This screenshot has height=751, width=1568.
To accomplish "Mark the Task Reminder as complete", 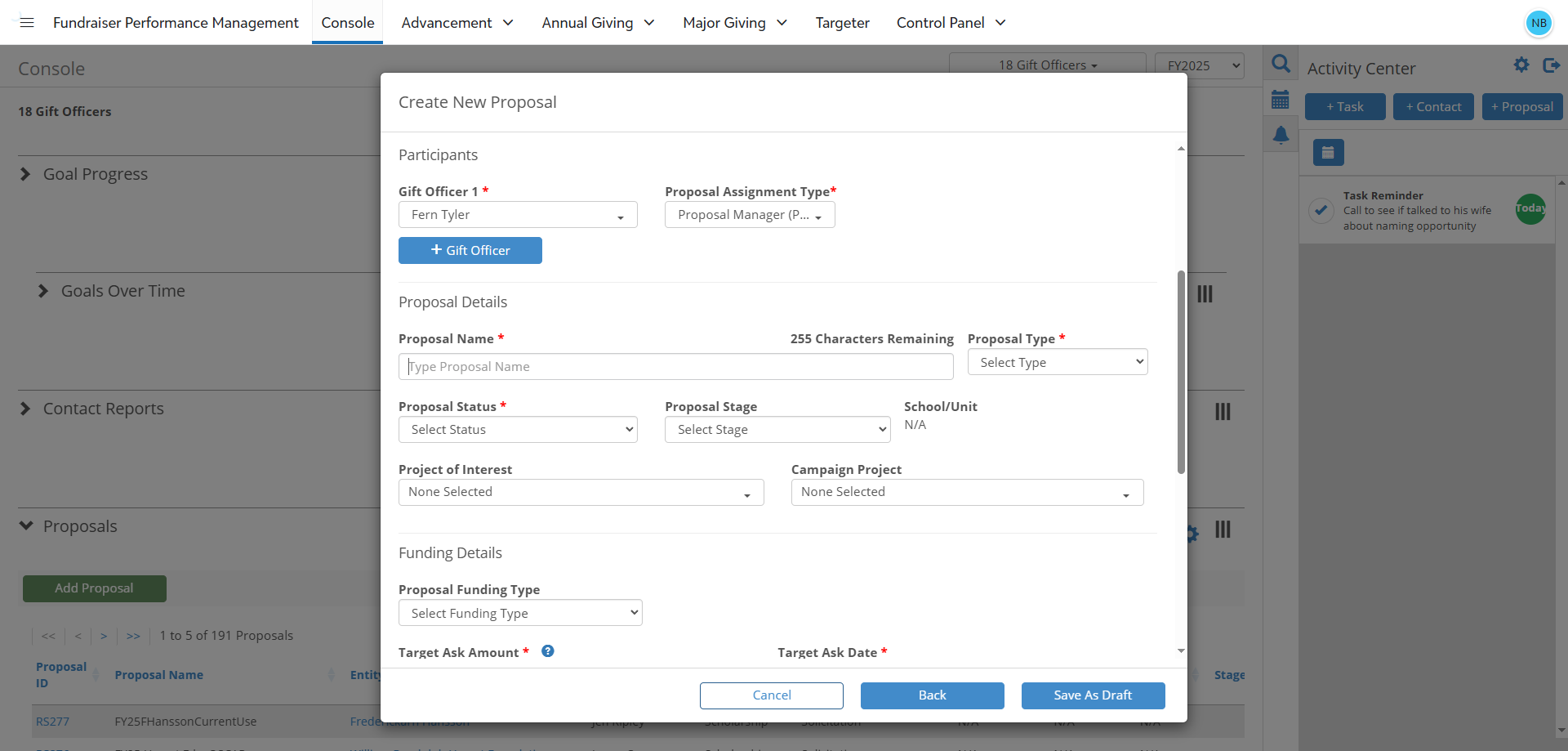I will (x=1321, y=210).
